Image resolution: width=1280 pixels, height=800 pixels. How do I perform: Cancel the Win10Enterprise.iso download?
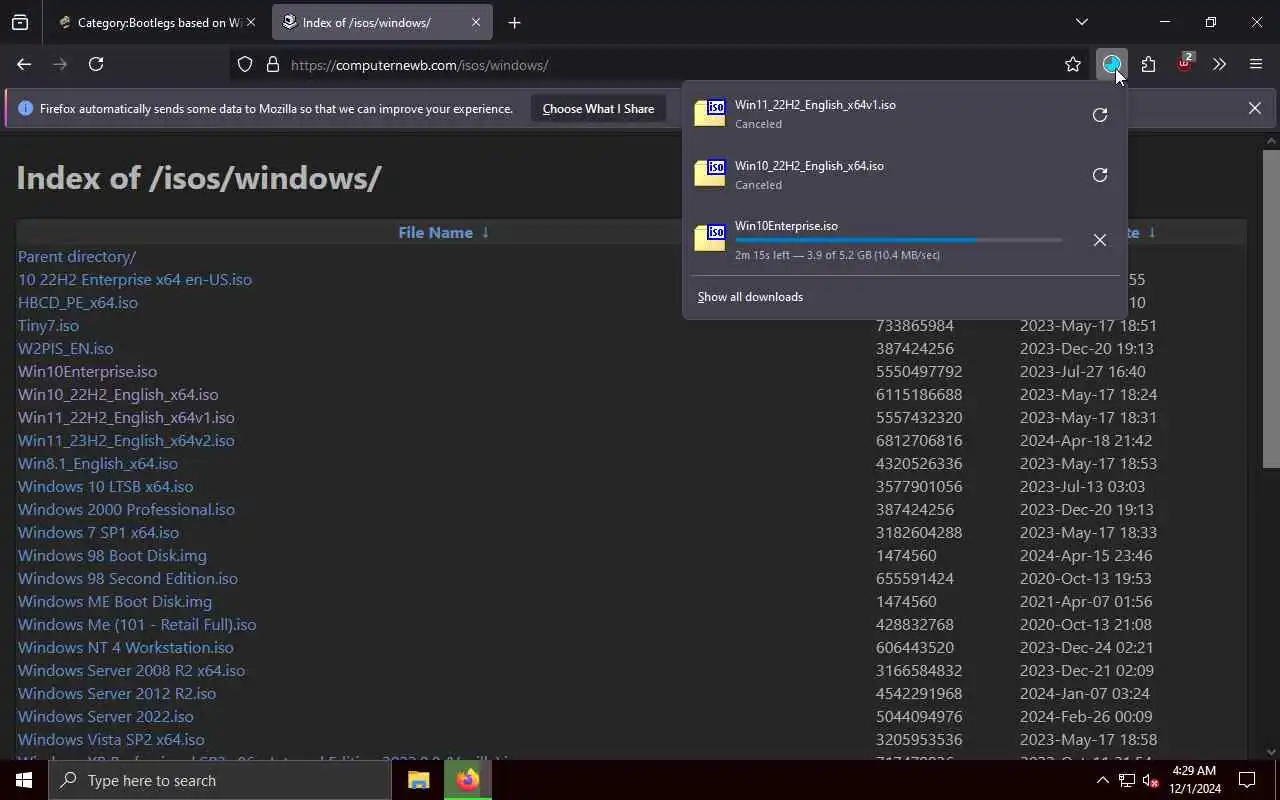click(1100, 240)
